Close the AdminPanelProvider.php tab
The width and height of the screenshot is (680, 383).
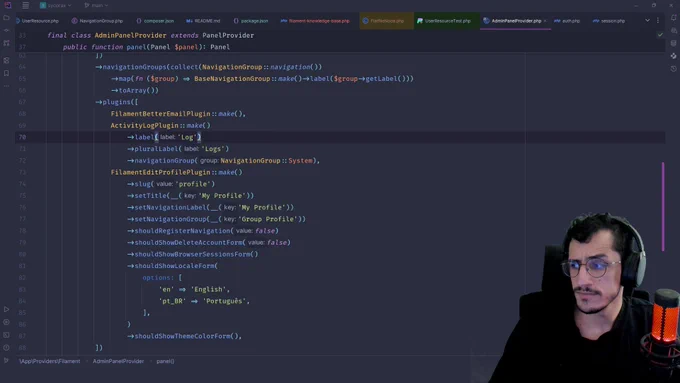pyautogui.click(x=545, y=21)
